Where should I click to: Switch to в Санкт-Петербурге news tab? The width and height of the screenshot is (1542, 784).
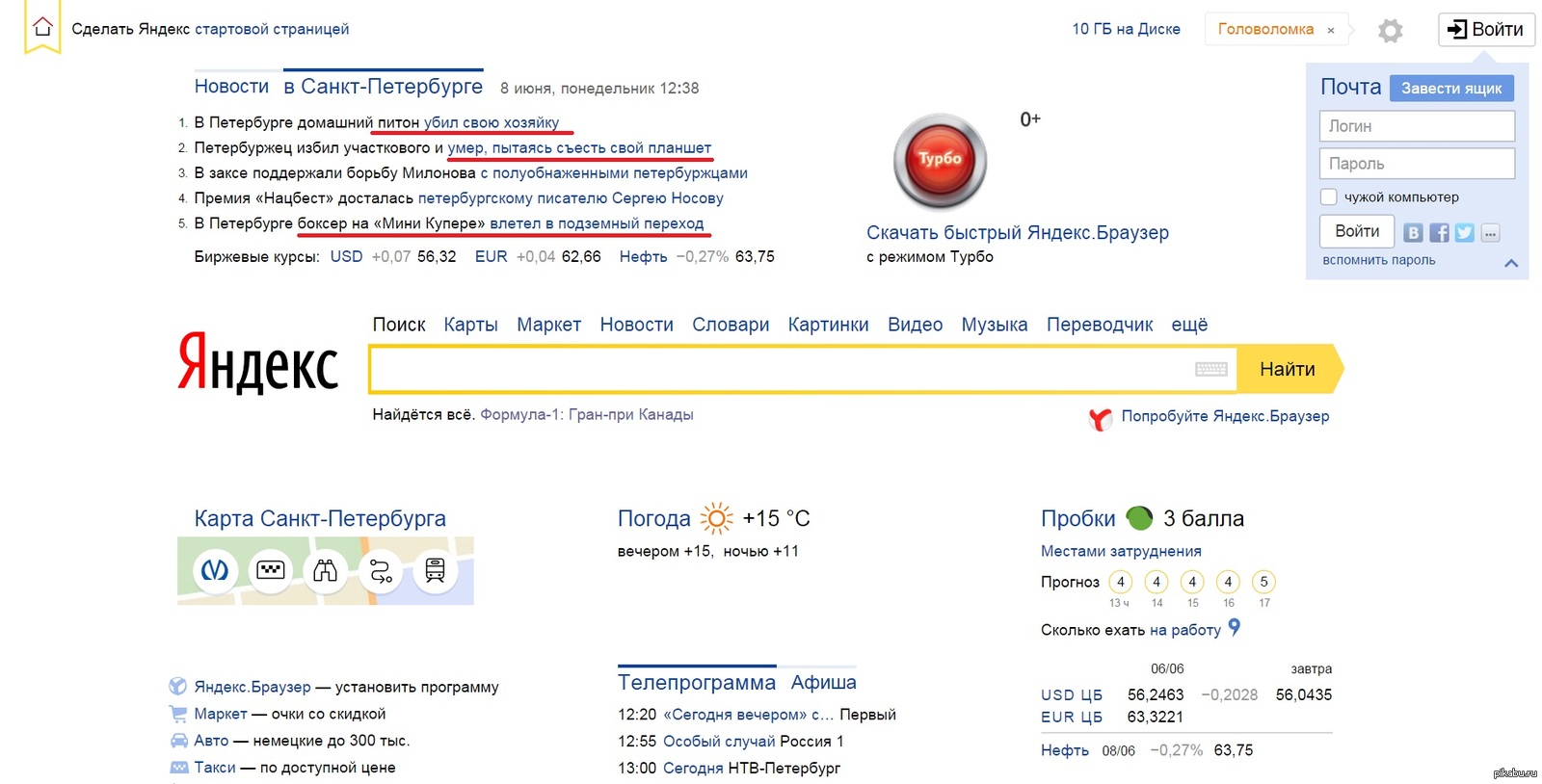(383, 86)
